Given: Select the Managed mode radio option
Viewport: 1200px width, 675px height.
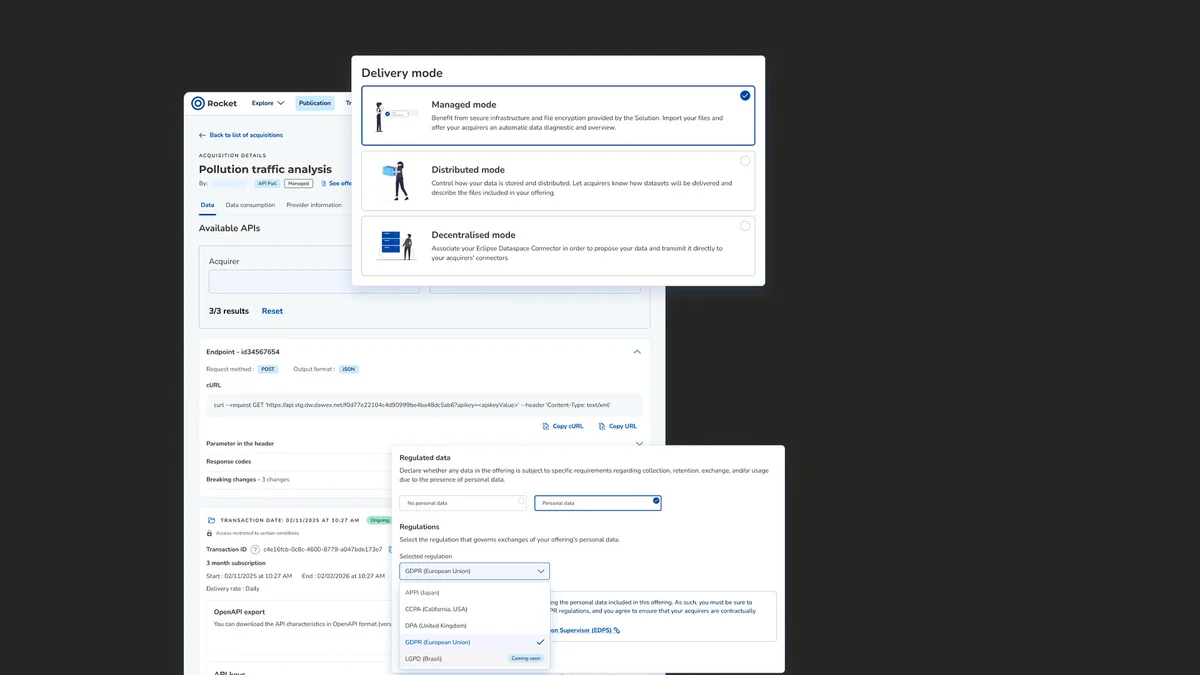Looking at the screenshot, I should point(745,96).
